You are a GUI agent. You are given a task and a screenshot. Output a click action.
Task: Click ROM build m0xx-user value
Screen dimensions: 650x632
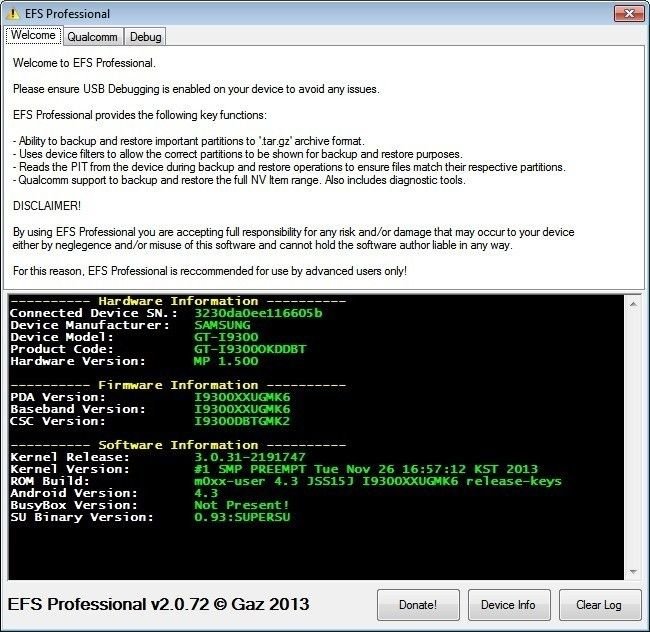pyautogui.click(x=378, y=481)
